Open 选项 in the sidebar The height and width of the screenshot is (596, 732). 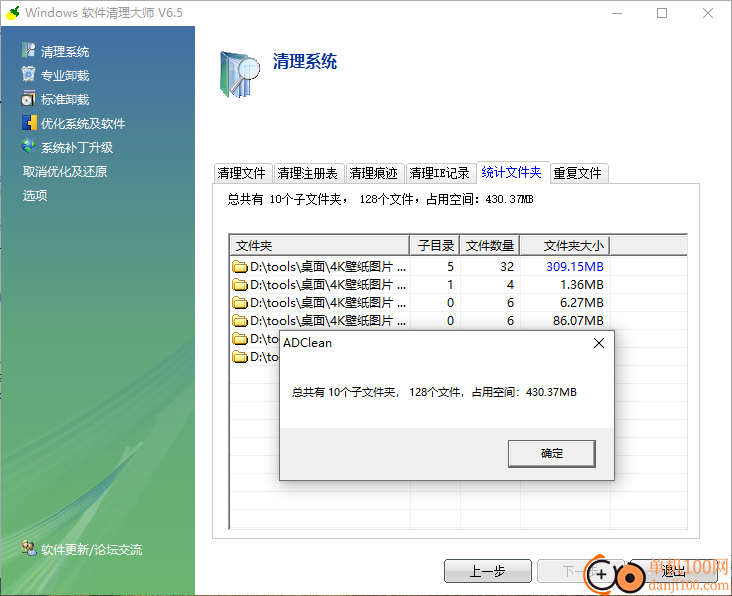tap(35, 195)
